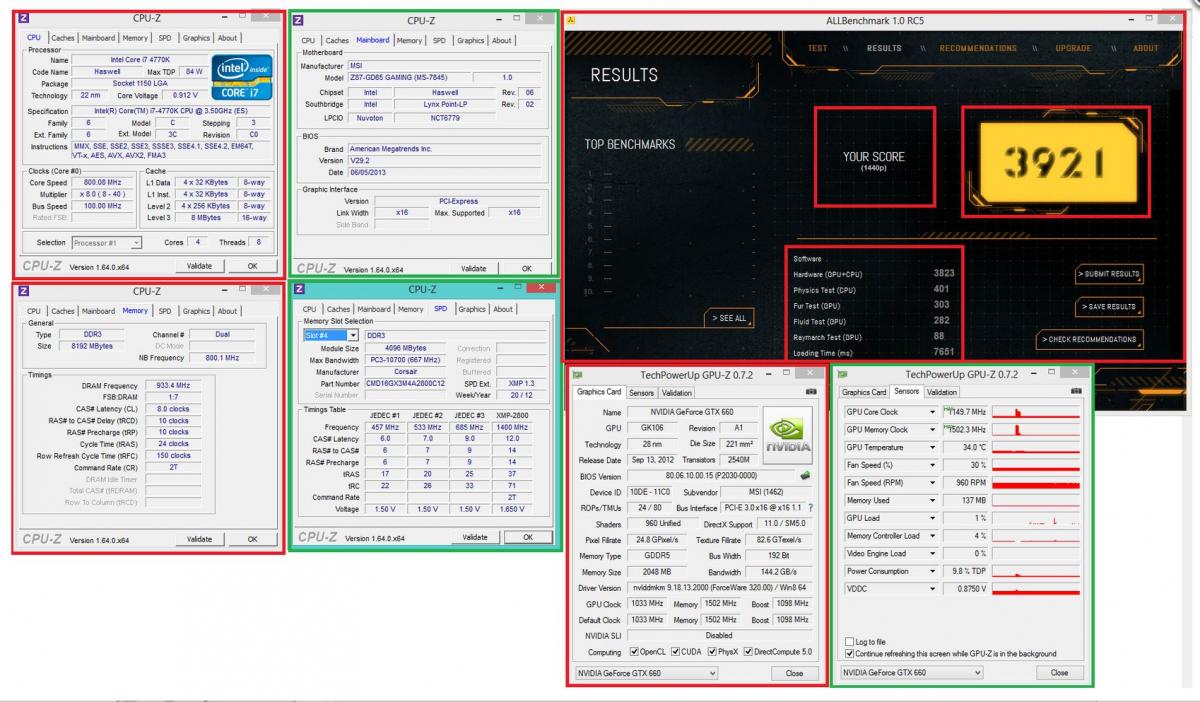1200x702 pixels.
Task: Click Close in GPU-Z Graphics Card window
Action: click(795, 673)
